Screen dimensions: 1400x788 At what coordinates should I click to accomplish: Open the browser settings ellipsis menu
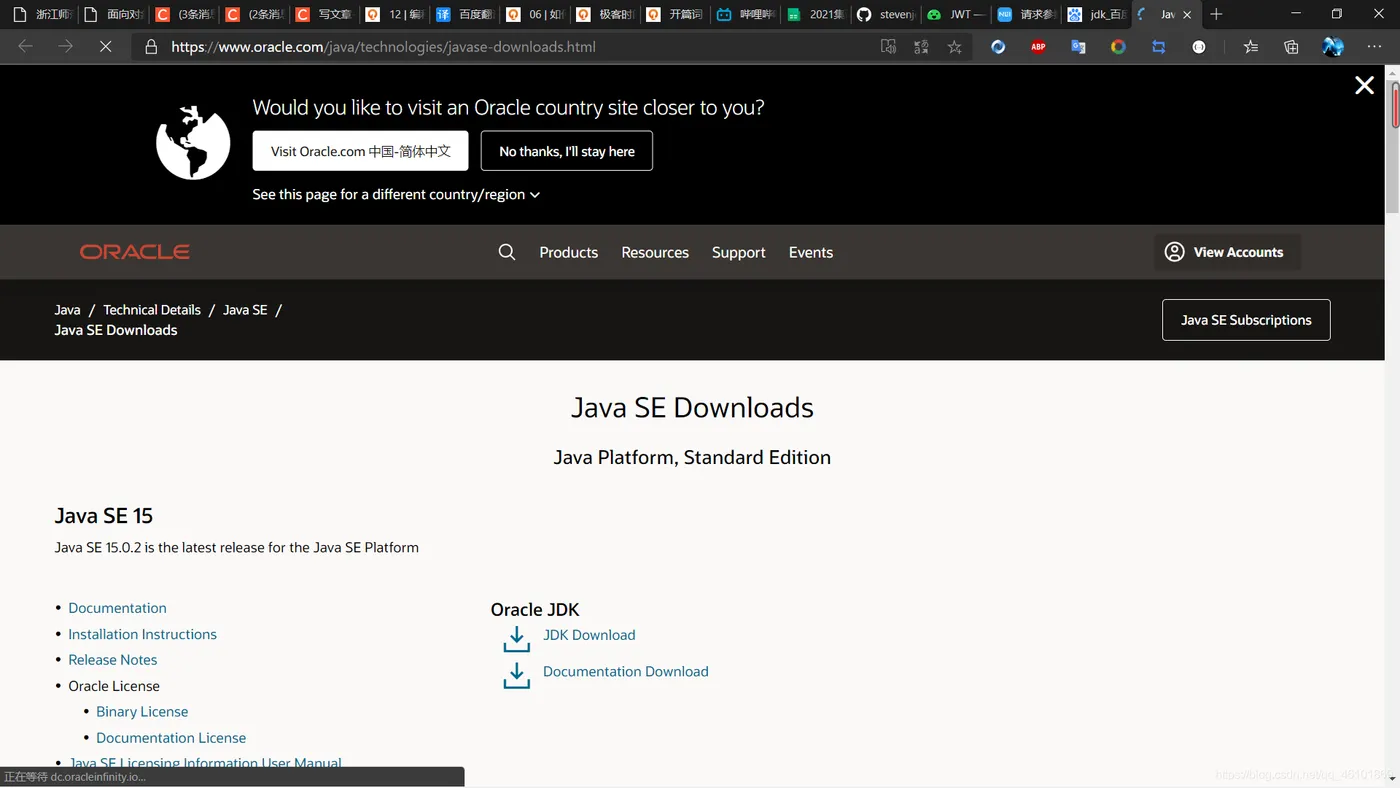pos(1374,47)
